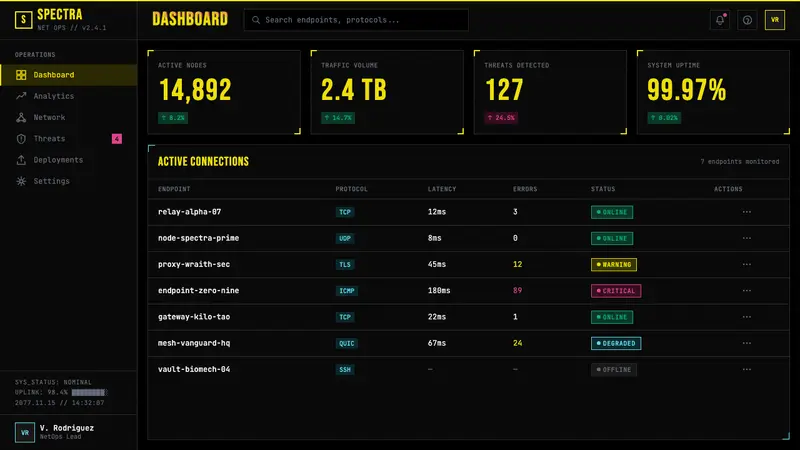Open actions menu for proxy-wraith-sec
800x450 pixels.
point(747,264)
